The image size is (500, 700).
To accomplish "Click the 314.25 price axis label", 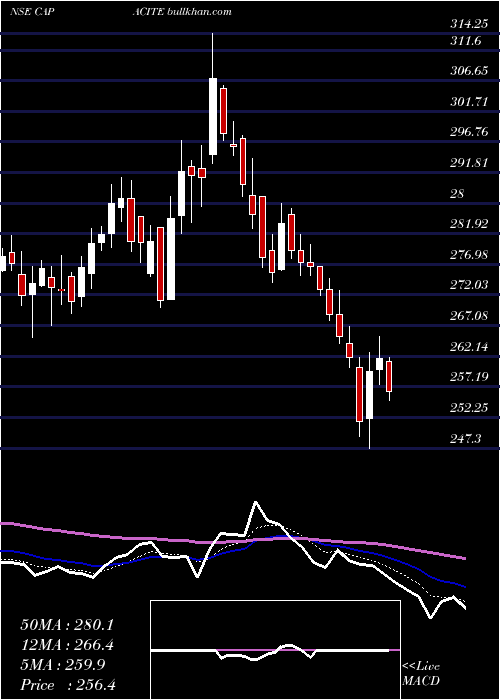I will click(468, 25).
